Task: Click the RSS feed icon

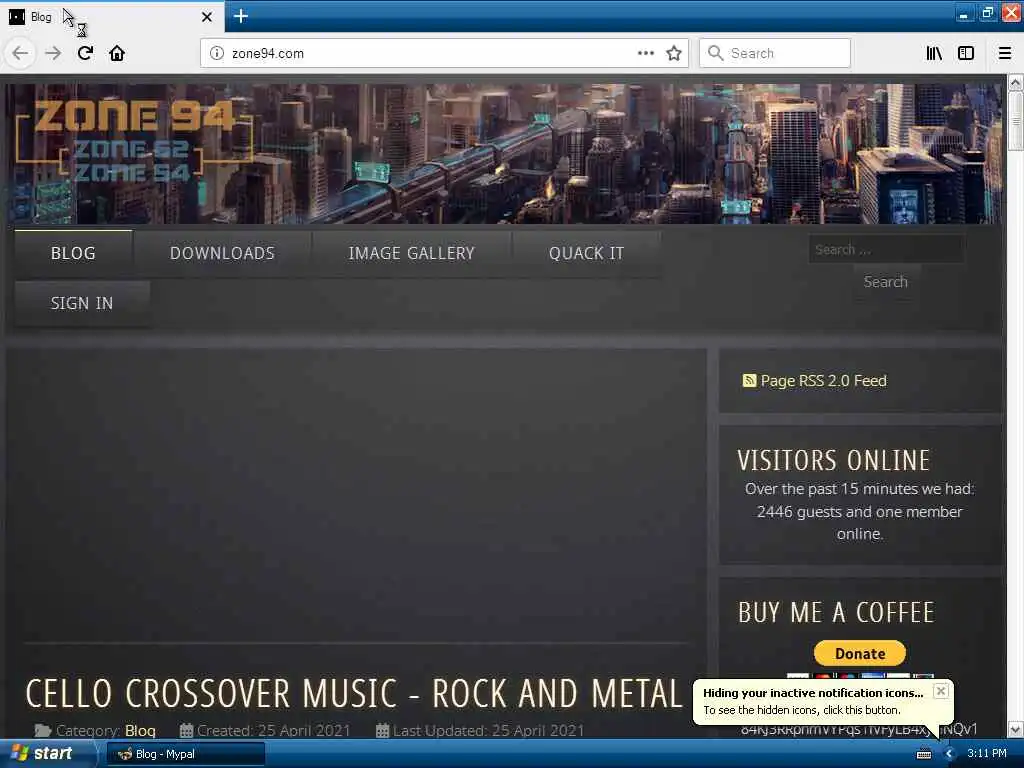Action: click(x=749, y=380)
